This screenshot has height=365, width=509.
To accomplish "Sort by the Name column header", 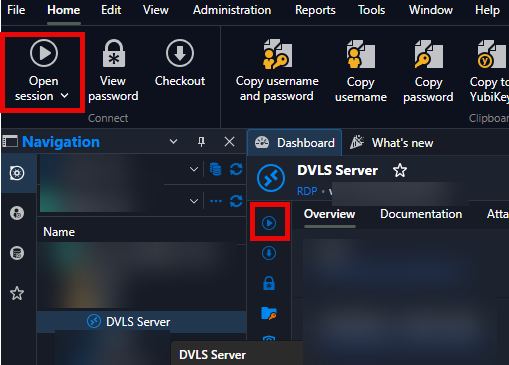I will tap(59, 232).
